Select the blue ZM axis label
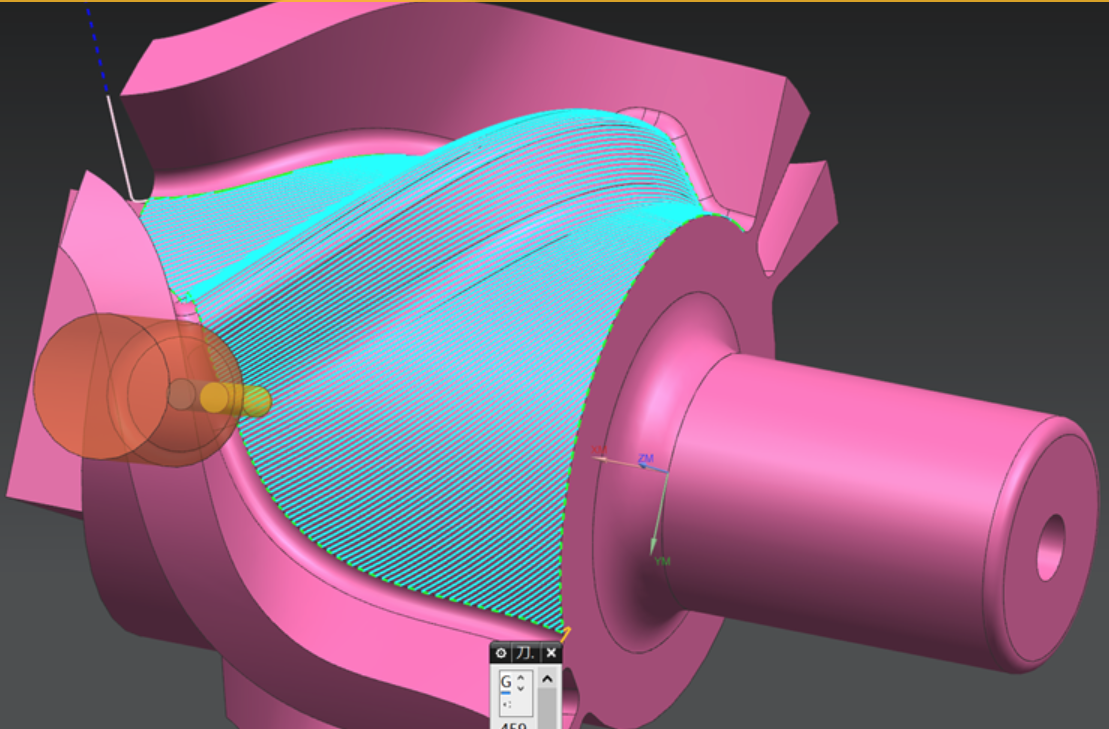This screenshot has height=729, width=1109. pyautogui.click(x=646, y=458)
